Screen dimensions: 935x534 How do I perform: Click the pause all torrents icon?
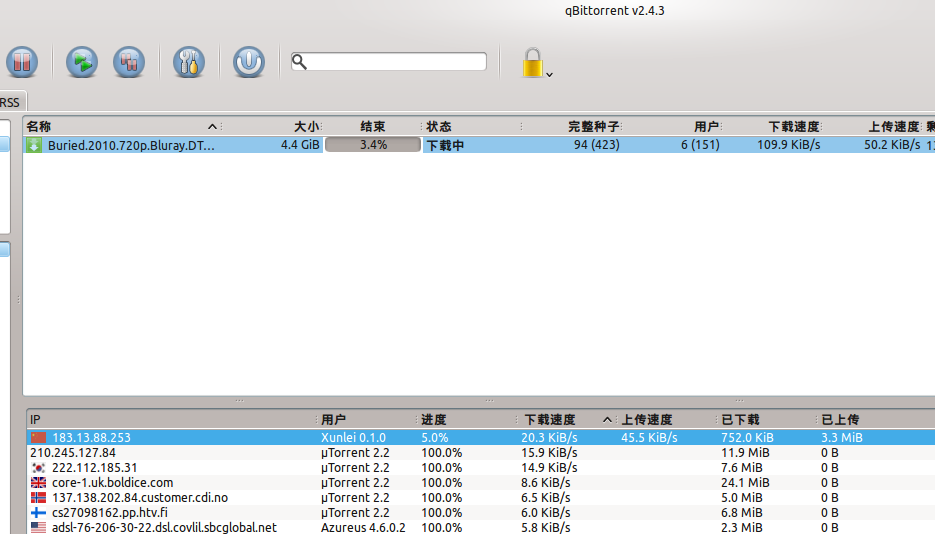129,62
